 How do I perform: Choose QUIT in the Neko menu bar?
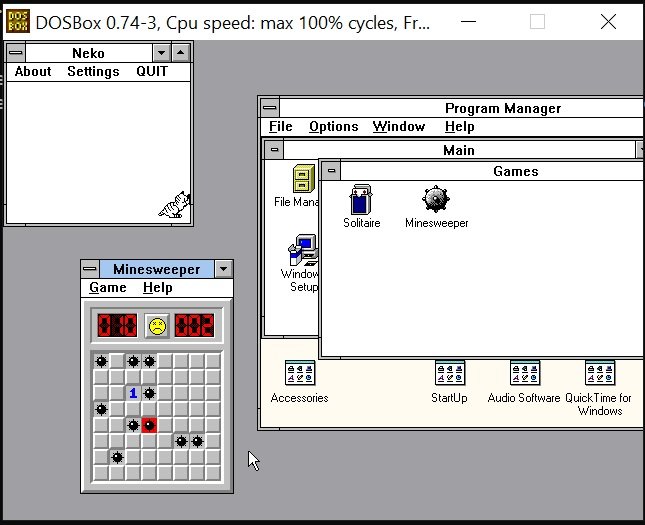tap(152, 71)
